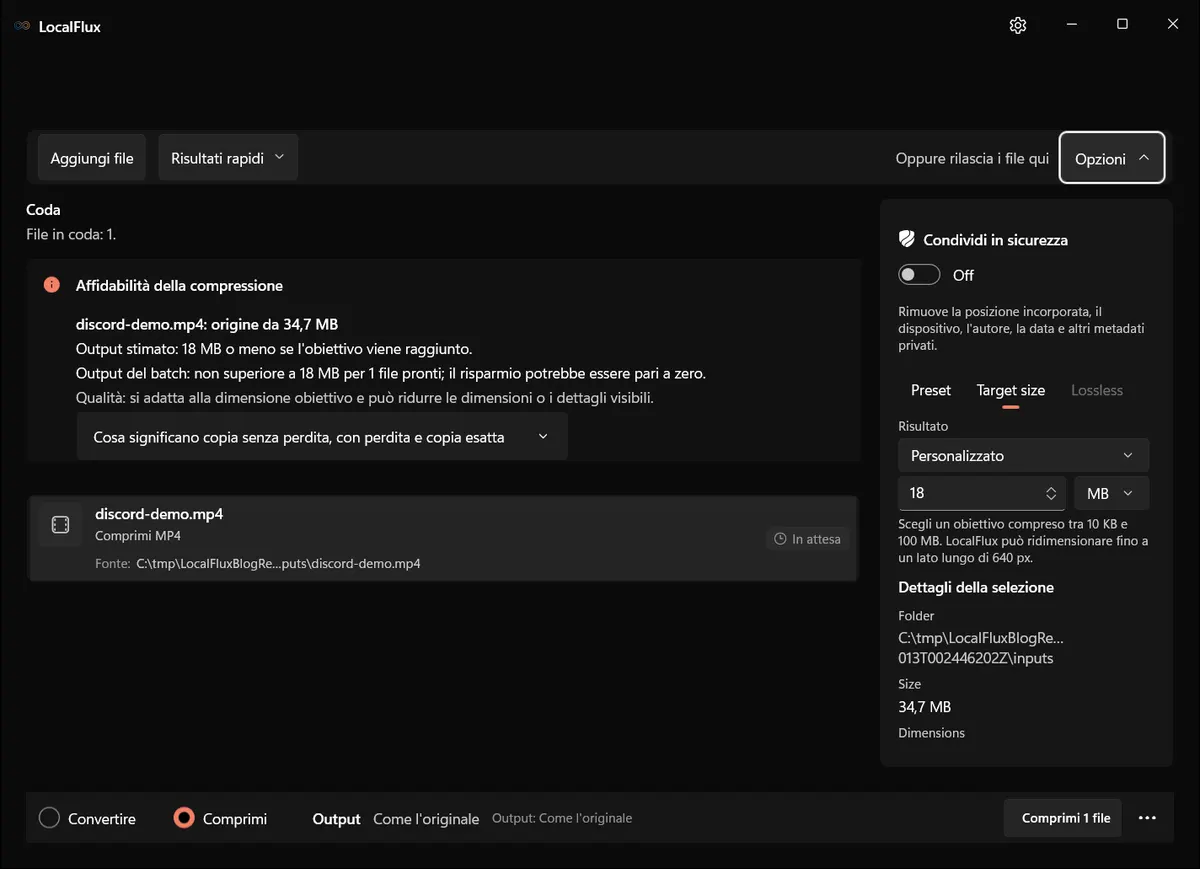Minimize the LocalFlux window
The image size is (1200, 869).
pos(1071,25)
